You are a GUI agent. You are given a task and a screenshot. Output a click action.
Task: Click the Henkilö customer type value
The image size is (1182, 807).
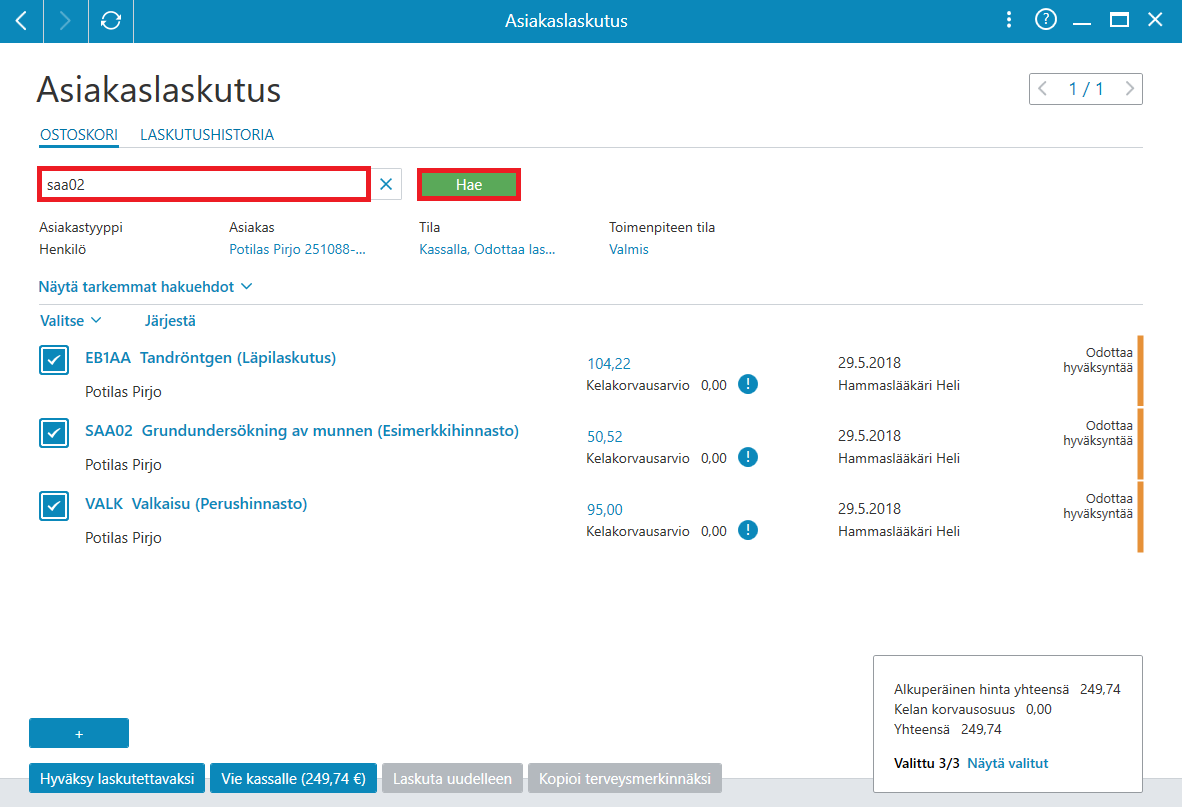(x=63, y=249)
